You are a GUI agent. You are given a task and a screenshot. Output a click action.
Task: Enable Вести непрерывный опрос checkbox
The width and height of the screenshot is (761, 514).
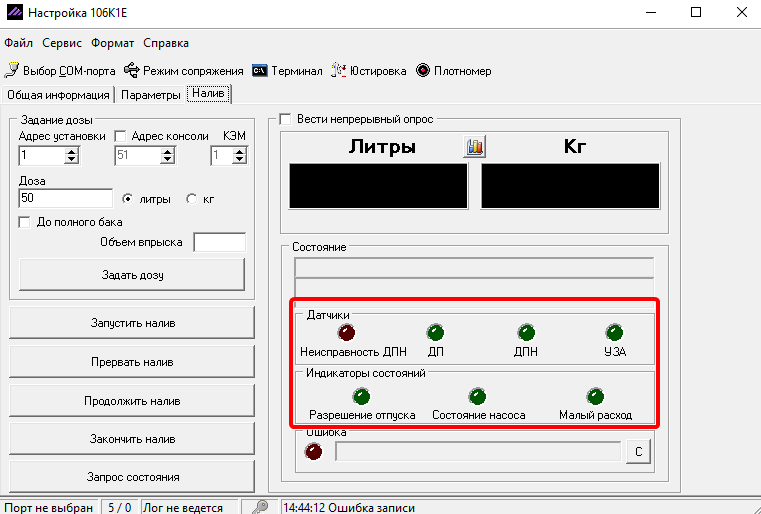pyautogui.click(x=285, y=119)
